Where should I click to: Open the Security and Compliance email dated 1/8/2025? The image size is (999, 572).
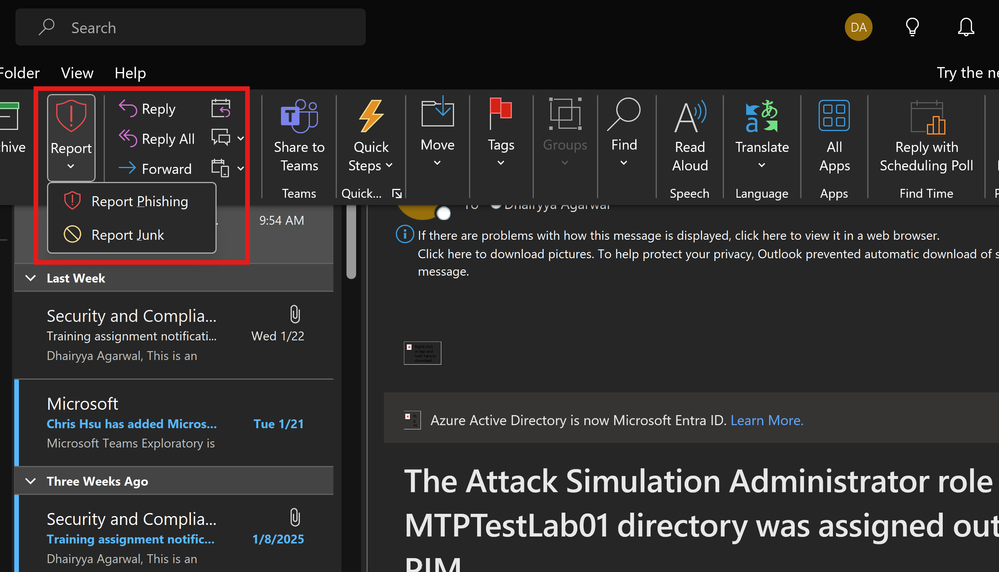pyautogui.click(x=174, y=534)
